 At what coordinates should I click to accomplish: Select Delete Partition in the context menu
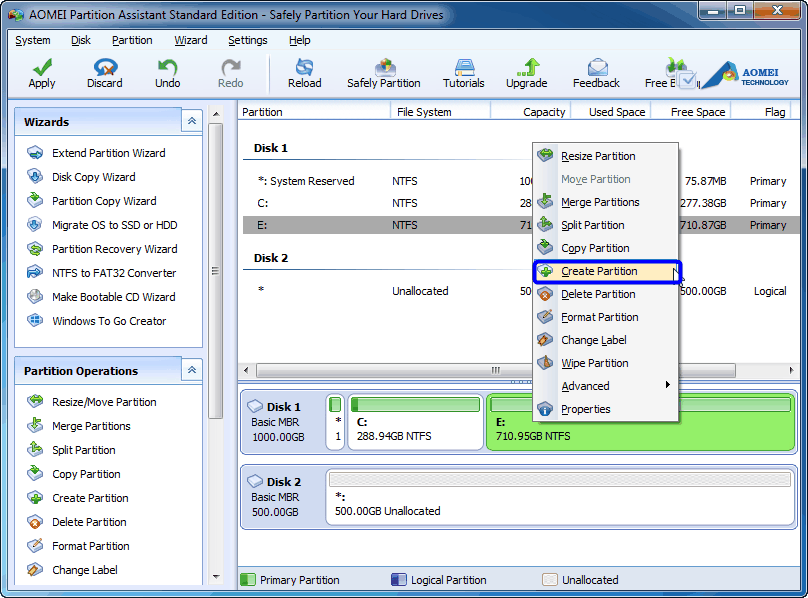tap(605, 294)
